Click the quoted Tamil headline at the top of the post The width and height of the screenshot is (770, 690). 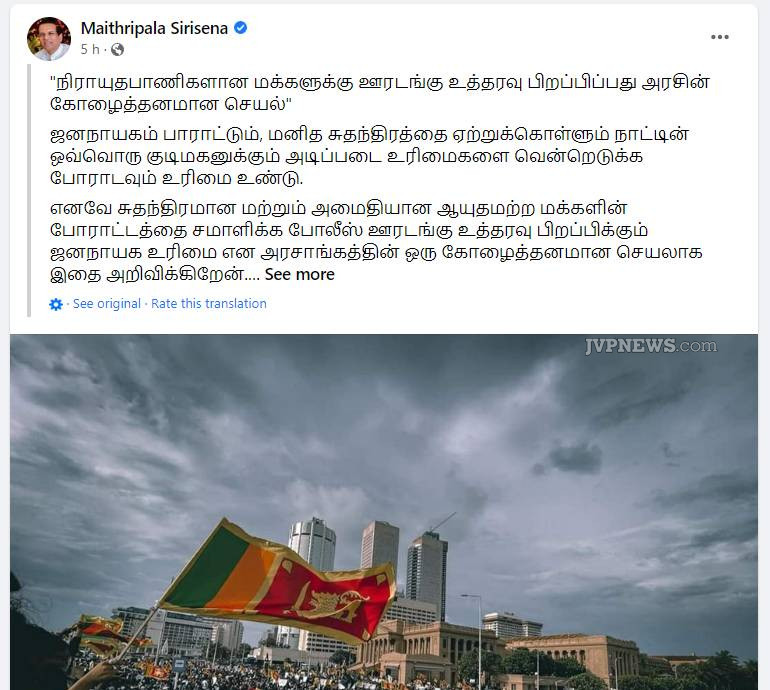tap(380, 93)
